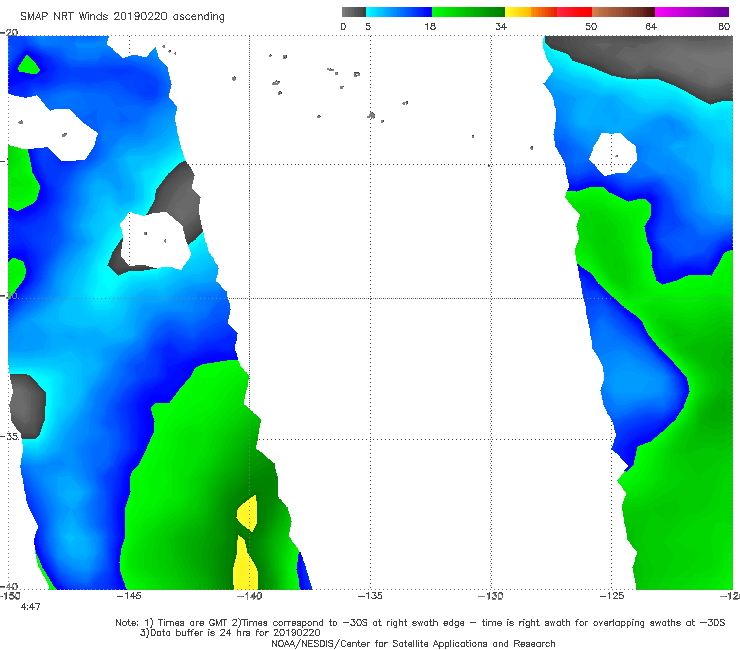Click the longitude label '-150'
Screen dimensions: 740x650
[9, 596]
